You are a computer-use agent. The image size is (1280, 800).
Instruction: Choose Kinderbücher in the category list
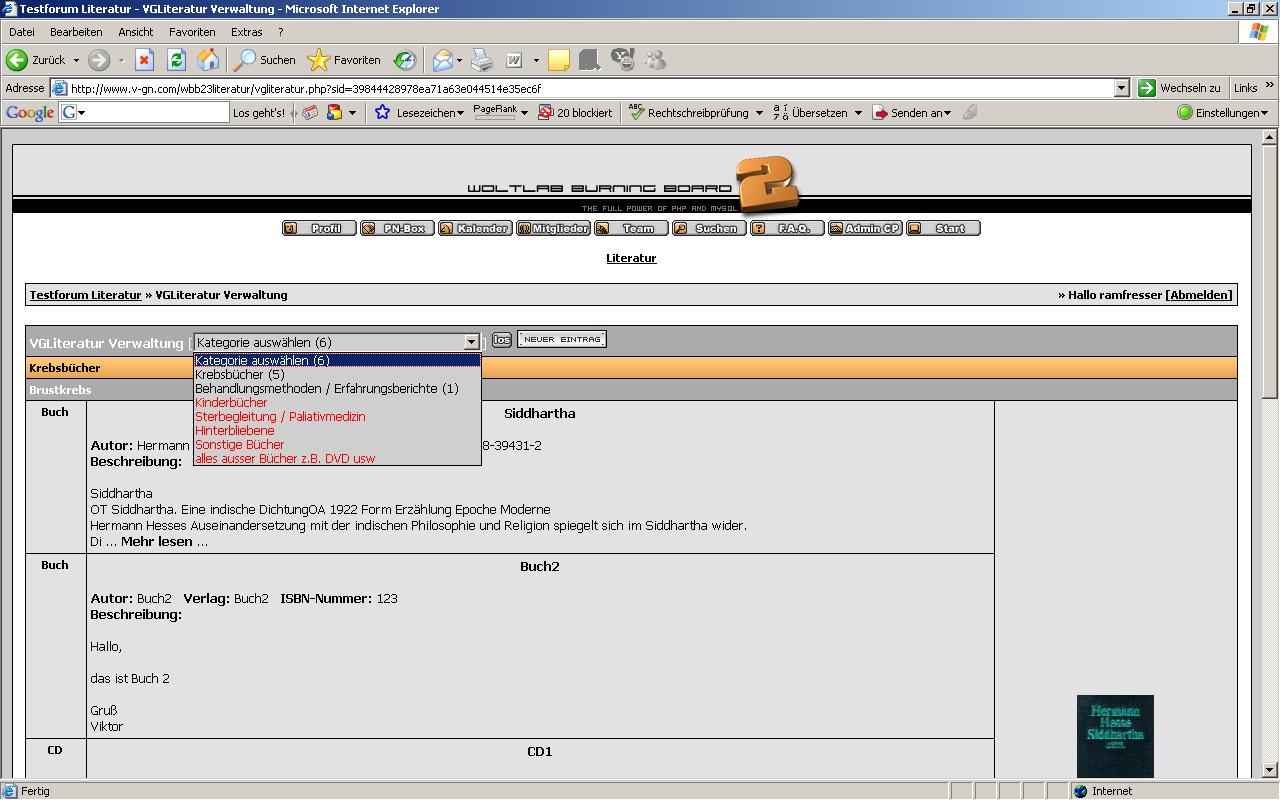click(231, 403)
